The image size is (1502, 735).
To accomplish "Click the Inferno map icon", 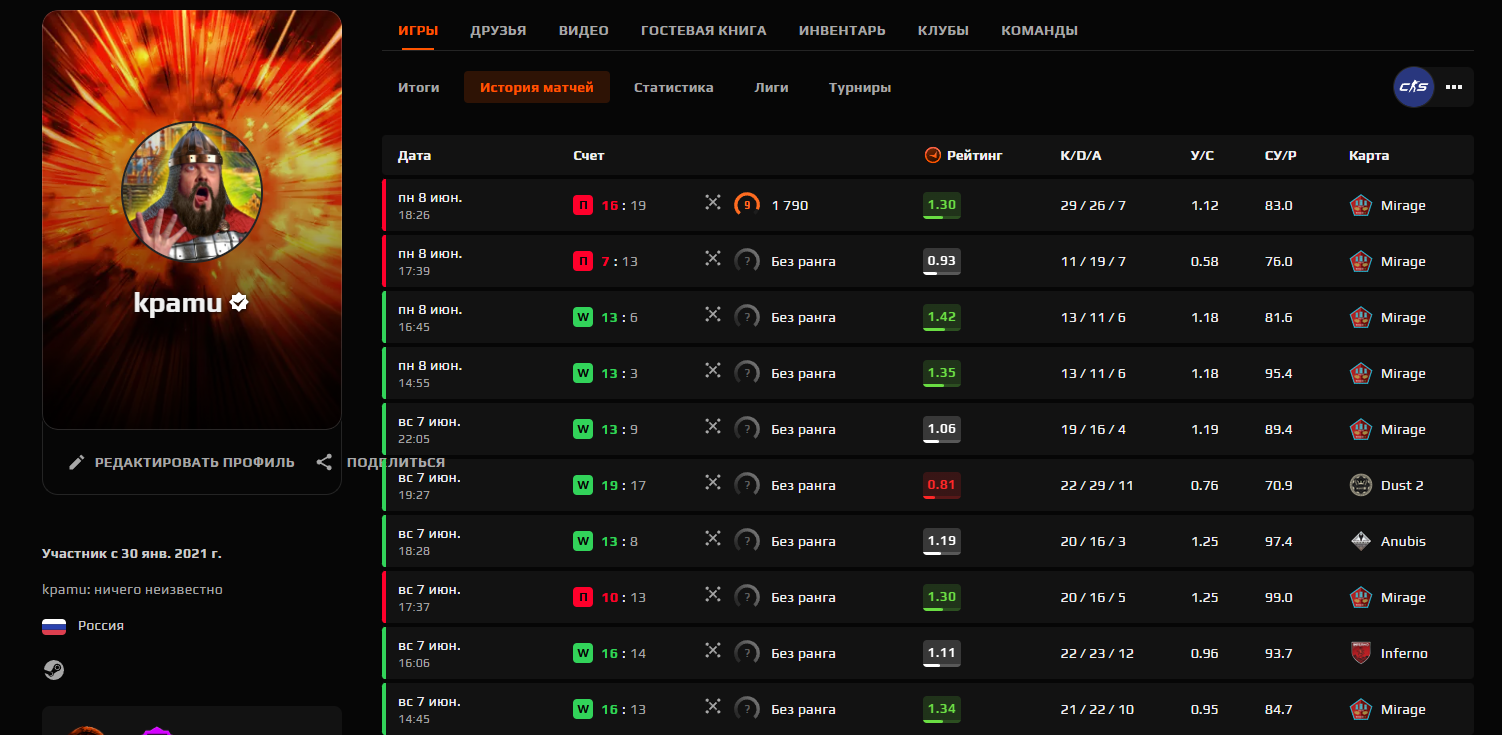I will [1360, 653].
